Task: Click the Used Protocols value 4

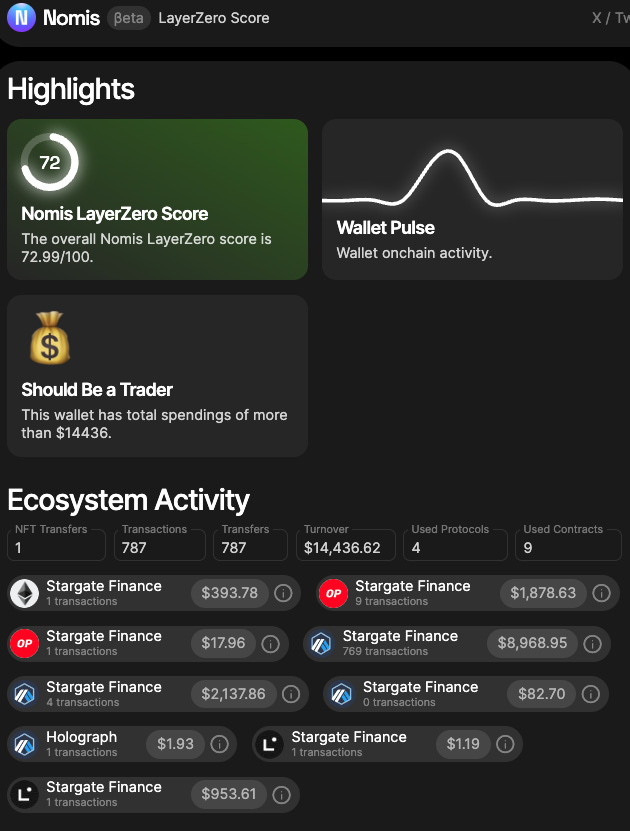Action: (416, 547)
